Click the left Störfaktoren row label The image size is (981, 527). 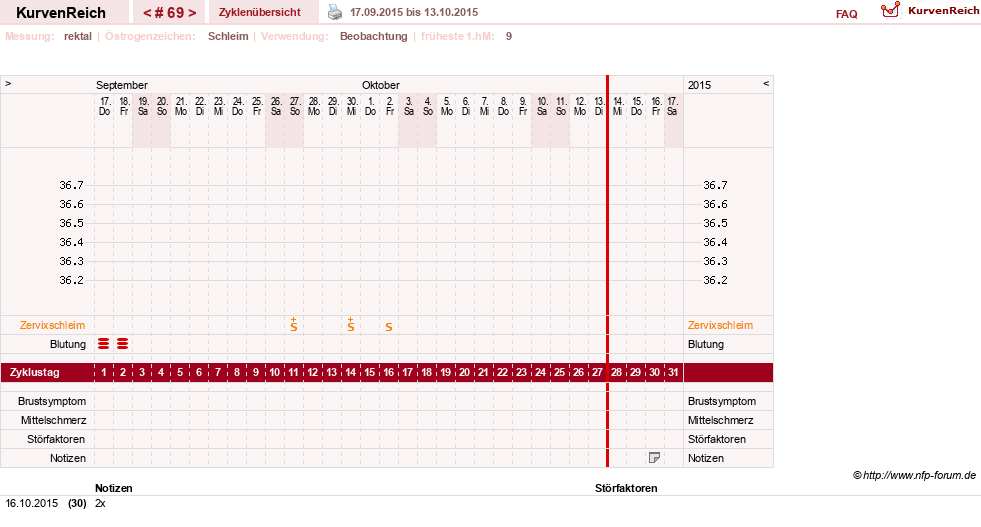tap(56, 439)
